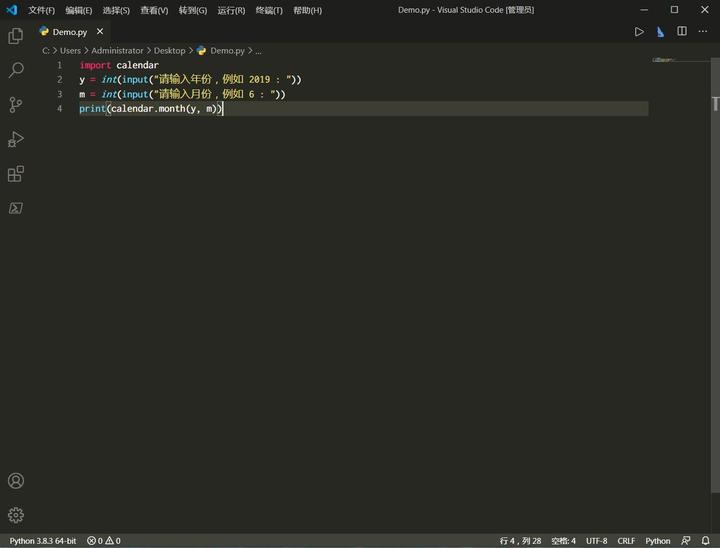The width and height of the screenshot is (720, 548).
Task: Click the minimap code preview
Action: pos(663,60)
